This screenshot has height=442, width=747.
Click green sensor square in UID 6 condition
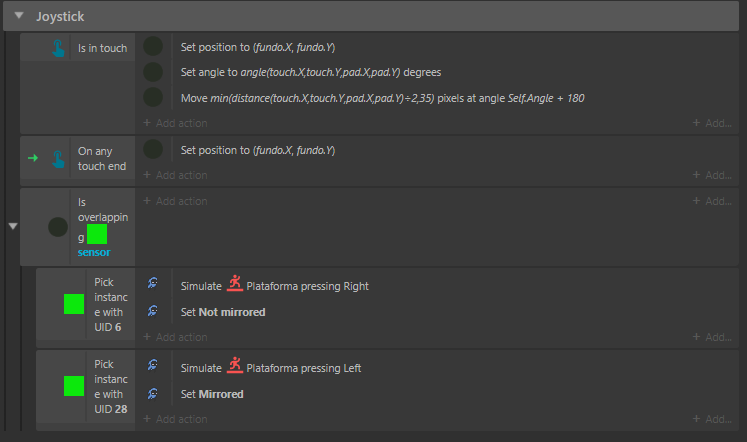coord(74,304)
